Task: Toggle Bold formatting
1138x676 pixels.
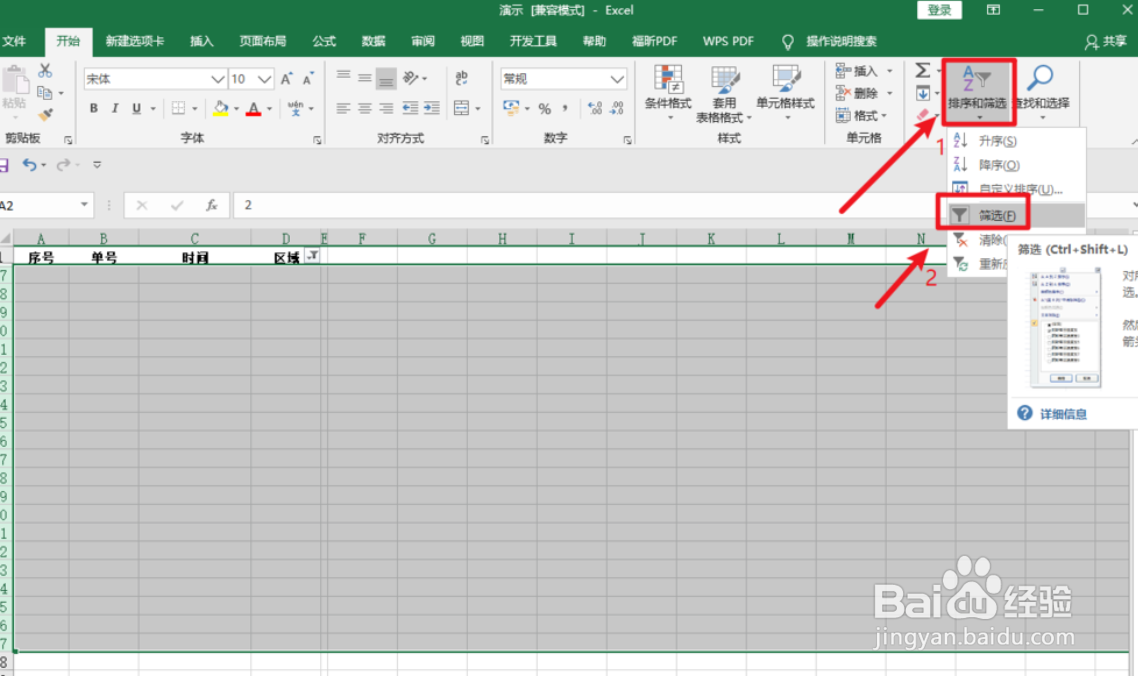Action: [x=94, y=108]
